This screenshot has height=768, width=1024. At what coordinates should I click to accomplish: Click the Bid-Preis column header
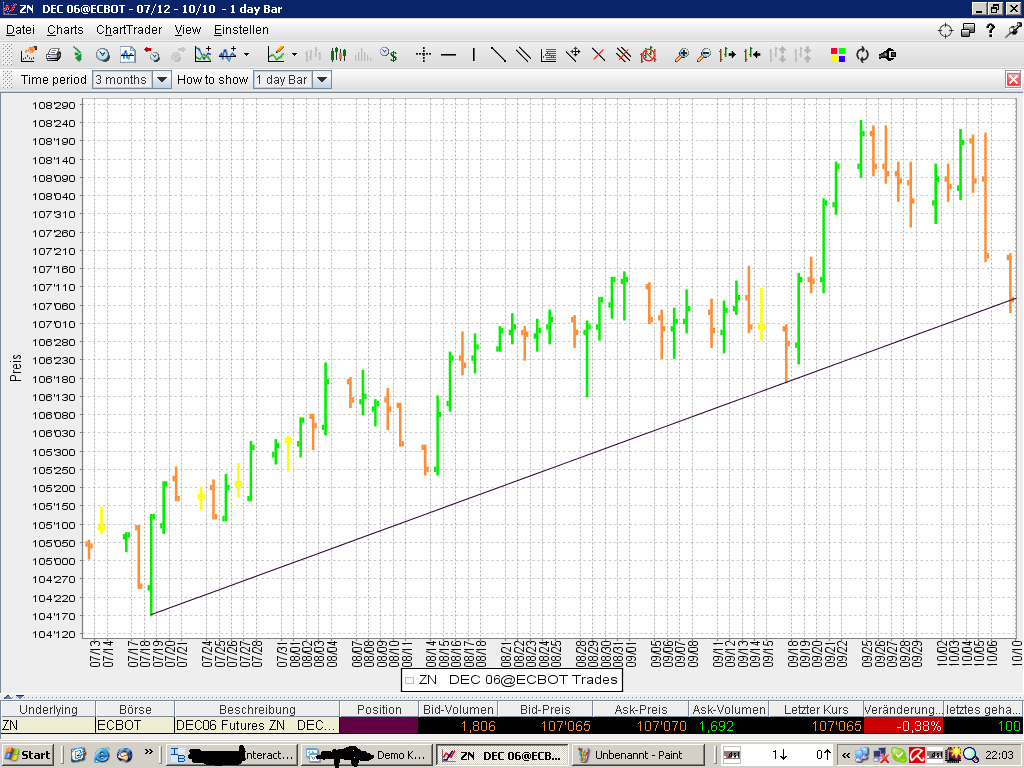pos(544,709)
